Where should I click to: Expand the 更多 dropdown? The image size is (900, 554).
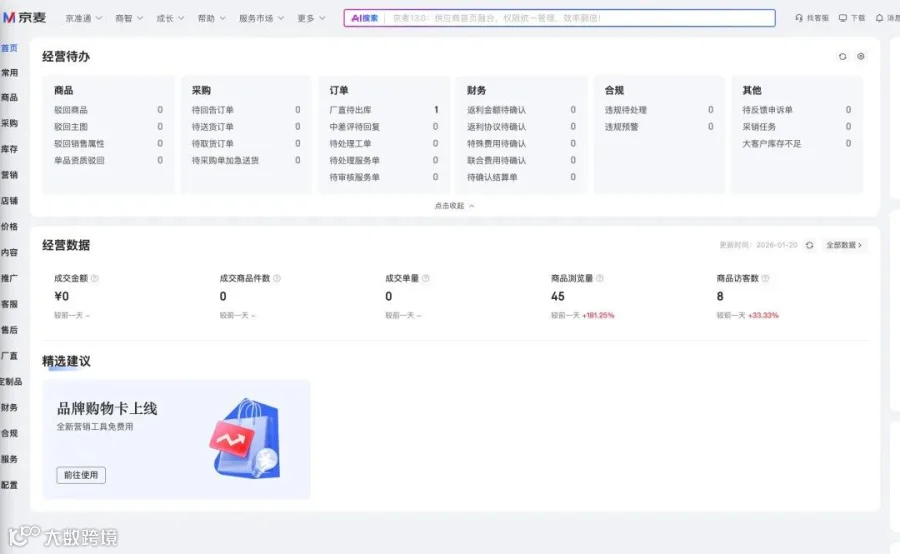pos(311,18)
